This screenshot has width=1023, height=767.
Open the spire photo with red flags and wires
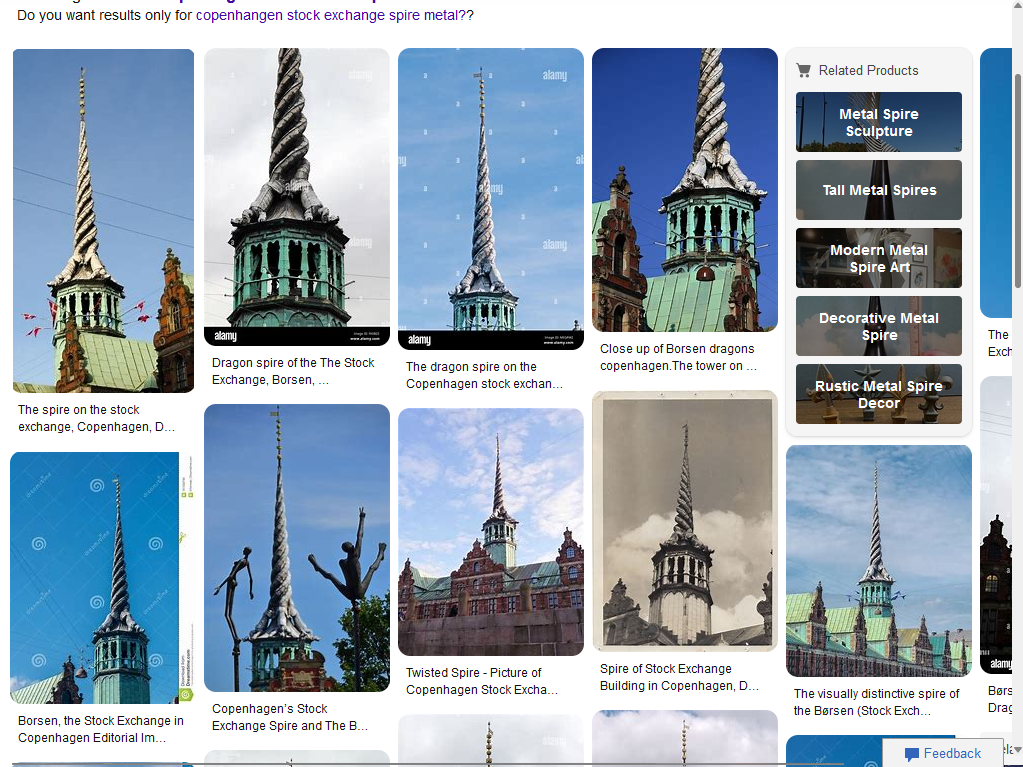(103, 220)
